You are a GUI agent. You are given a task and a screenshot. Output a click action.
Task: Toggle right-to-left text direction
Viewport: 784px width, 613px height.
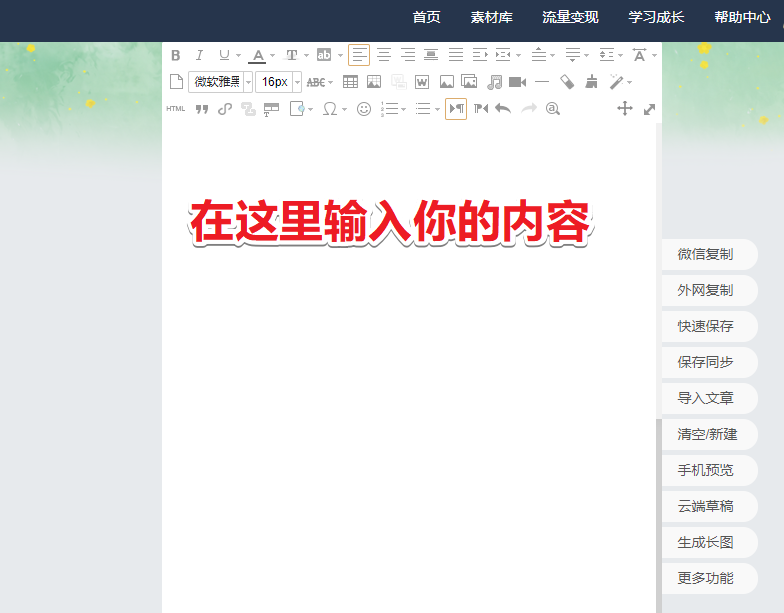click(x=480, y=108)
